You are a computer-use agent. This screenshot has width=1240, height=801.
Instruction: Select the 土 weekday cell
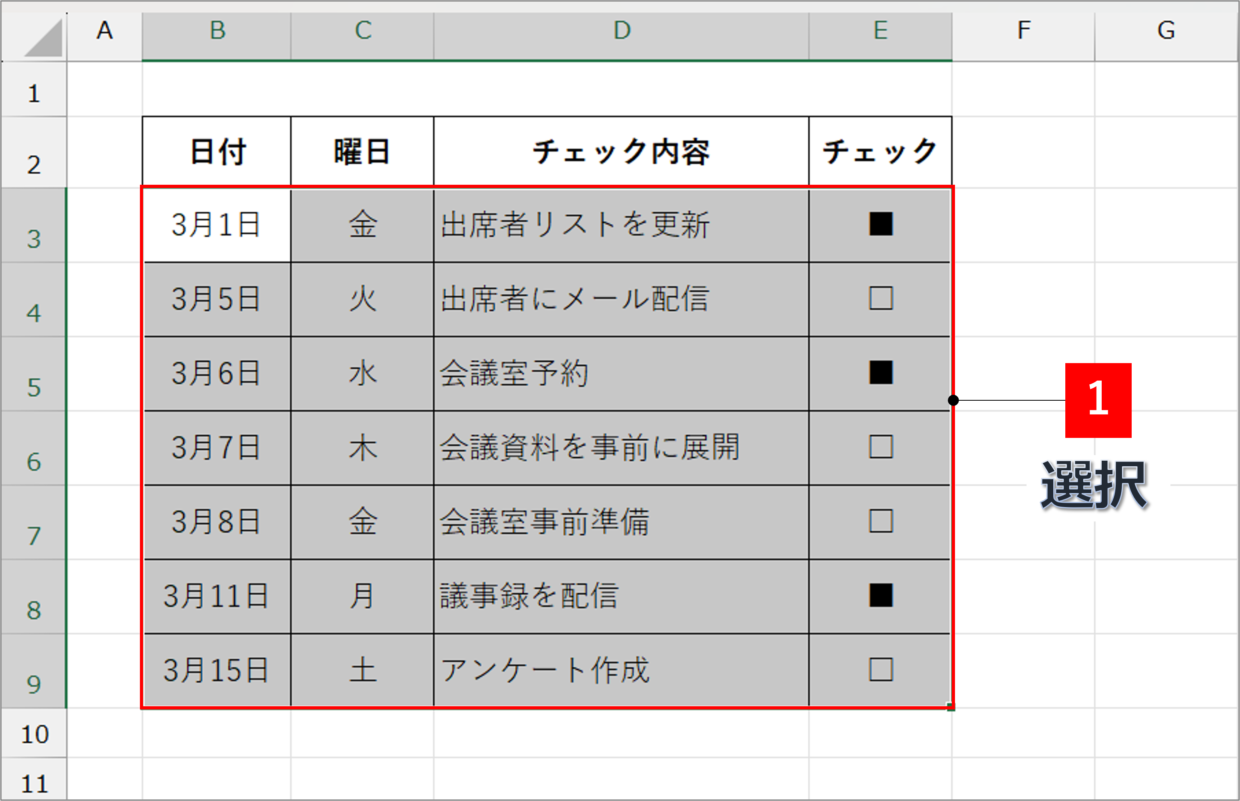[x=362, y=670]
